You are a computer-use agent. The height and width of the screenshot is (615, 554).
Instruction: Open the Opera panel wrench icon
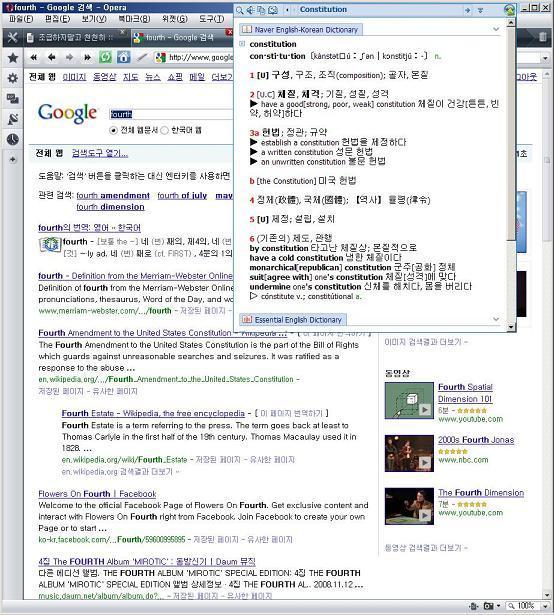pos(13,37)
